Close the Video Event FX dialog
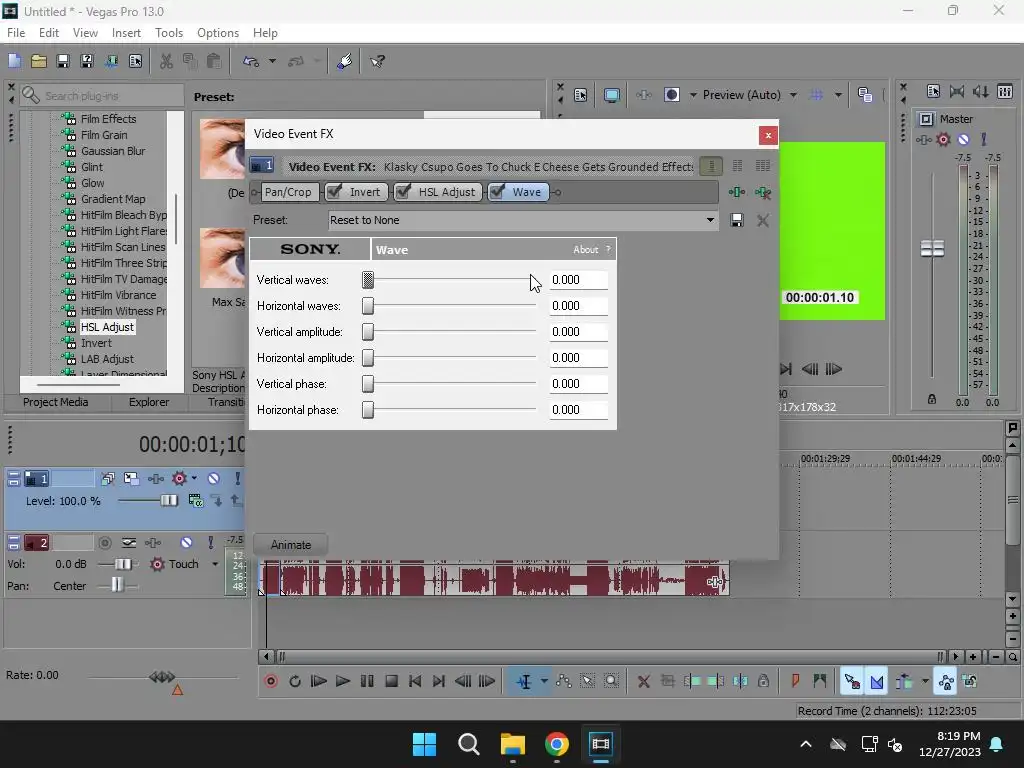This screenshot has height=768, width=1024. 768,135
